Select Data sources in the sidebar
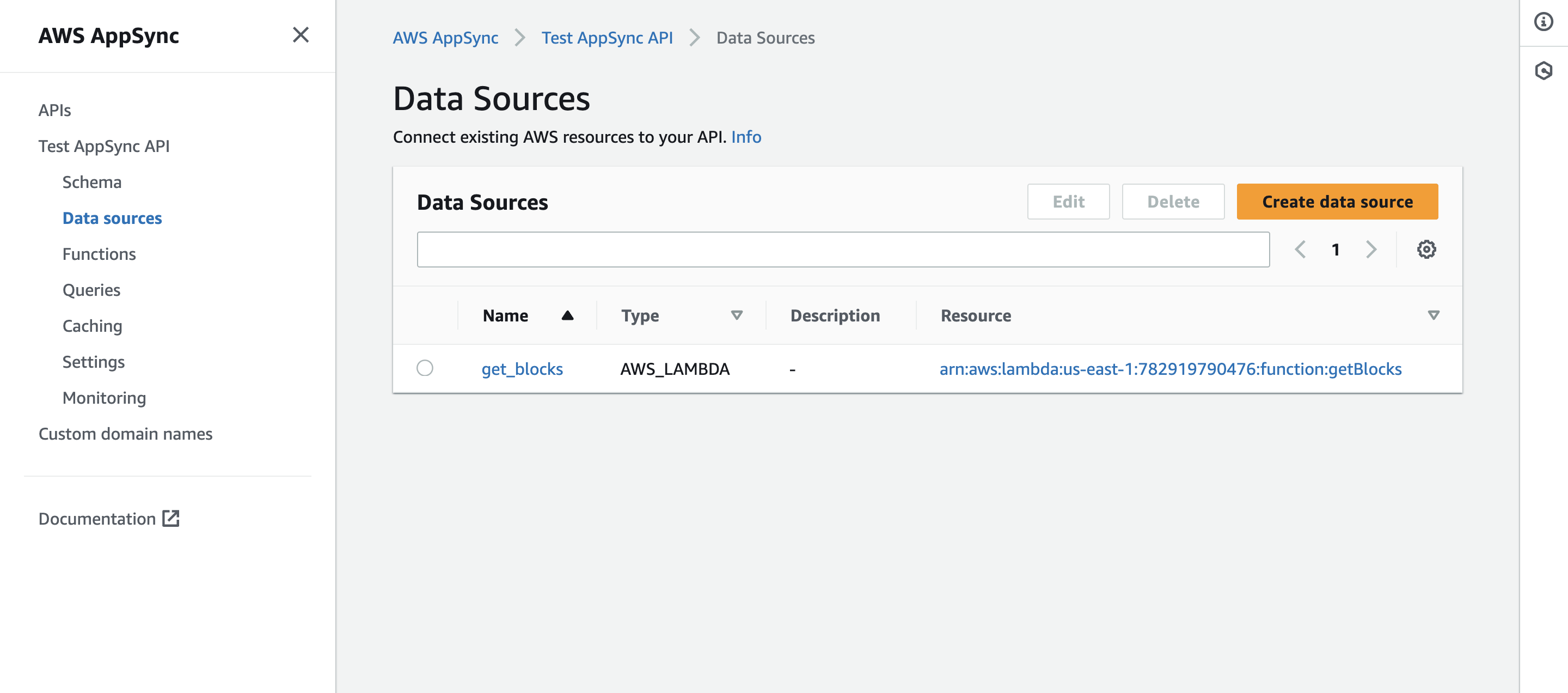 (112, 218)
